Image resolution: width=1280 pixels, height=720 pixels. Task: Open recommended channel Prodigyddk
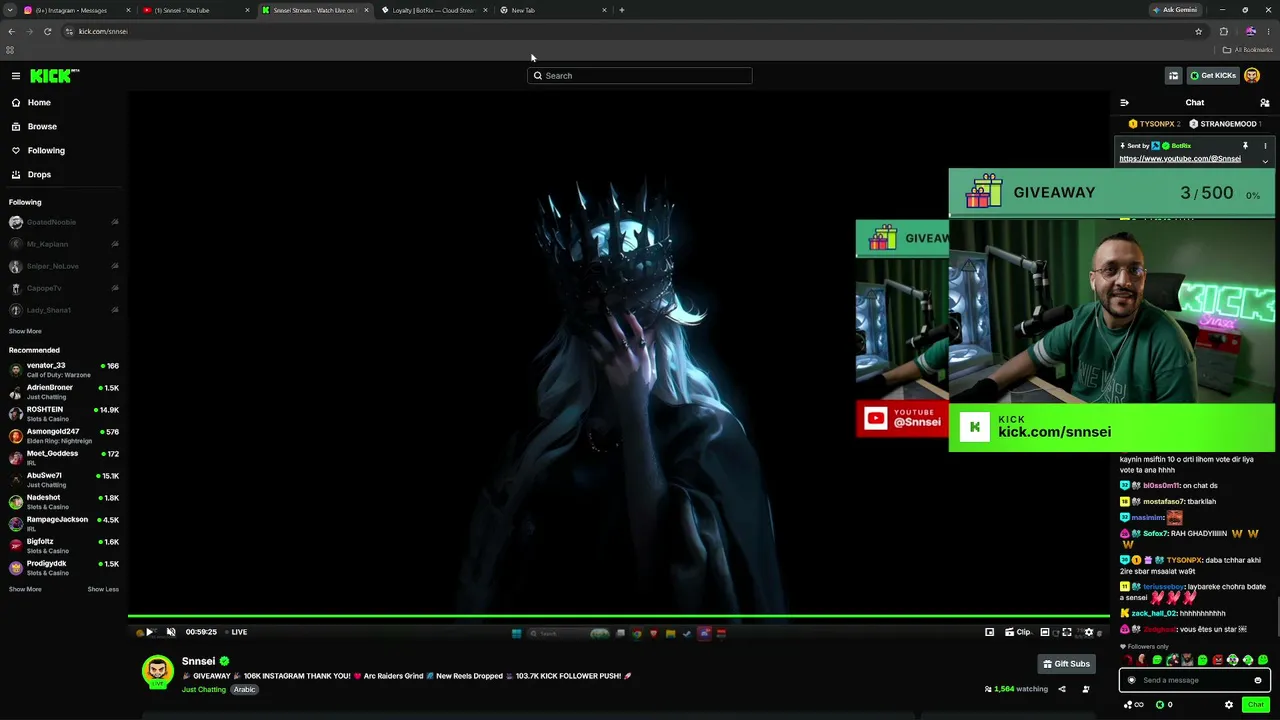click(64, 568)
